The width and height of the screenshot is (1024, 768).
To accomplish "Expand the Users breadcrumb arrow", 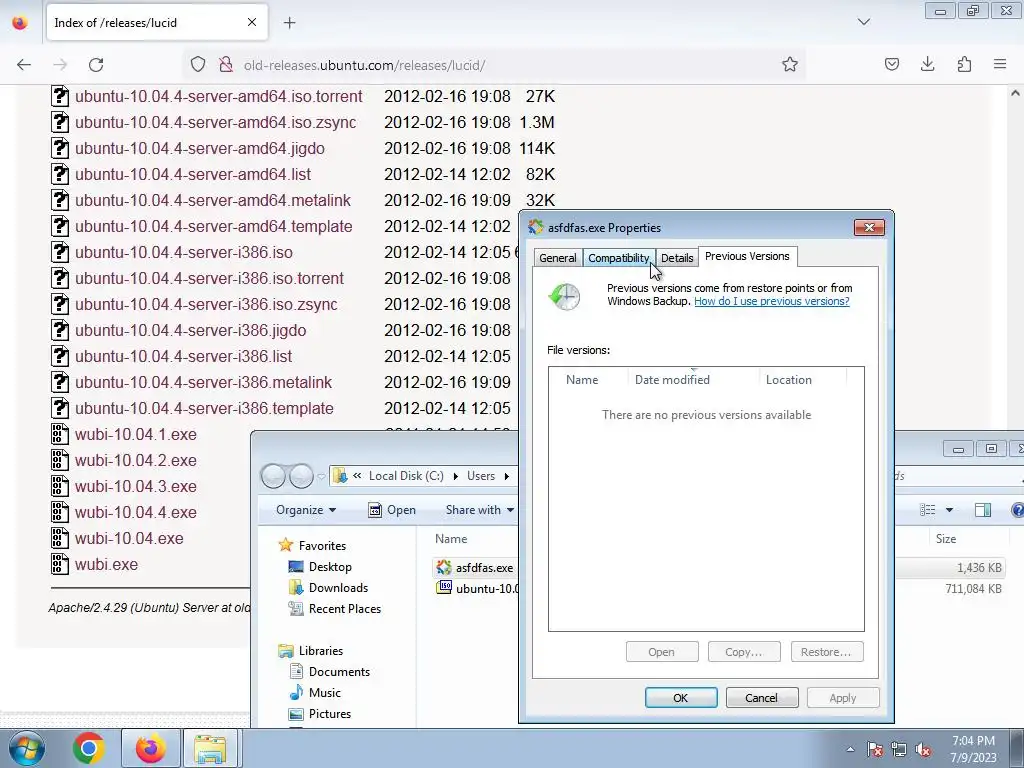I will (x=506, y=476).
